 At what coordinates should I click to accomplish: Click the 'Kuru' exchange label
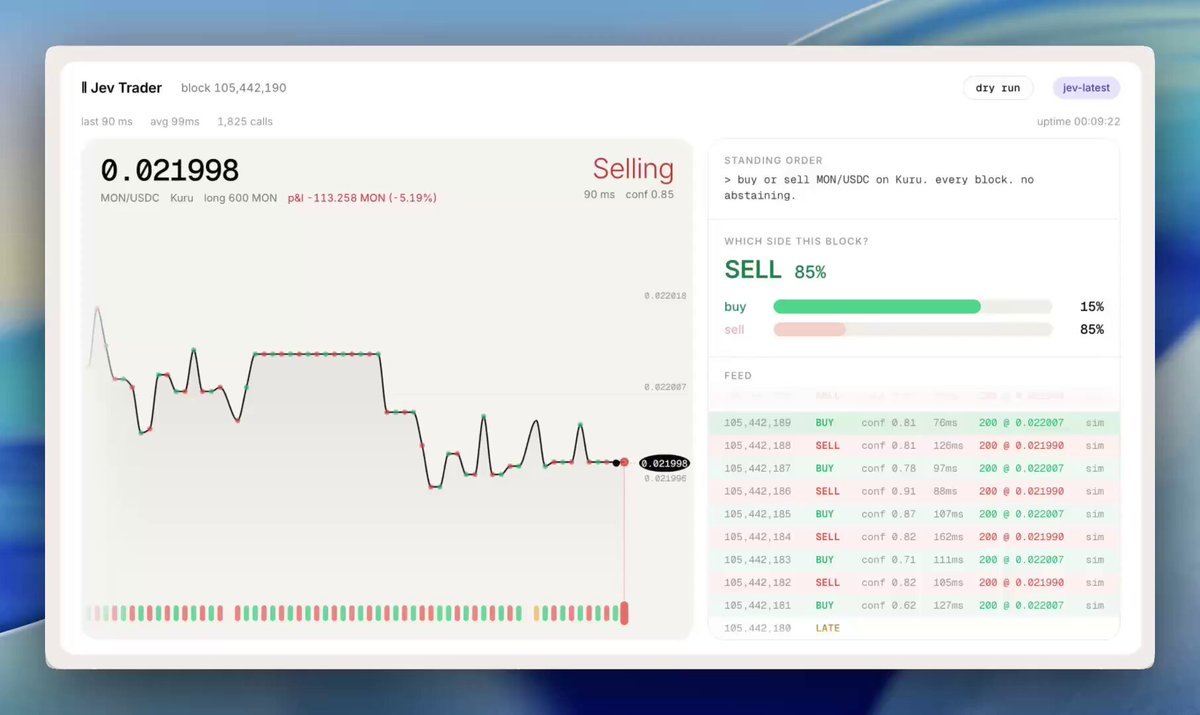click(182, 198)
